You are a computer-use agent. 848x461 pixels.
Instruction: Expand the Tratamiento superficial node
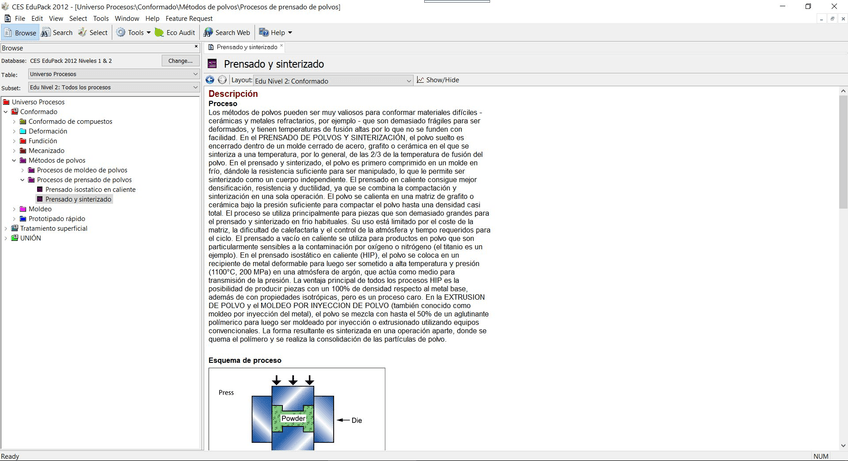tap(6, 228)
